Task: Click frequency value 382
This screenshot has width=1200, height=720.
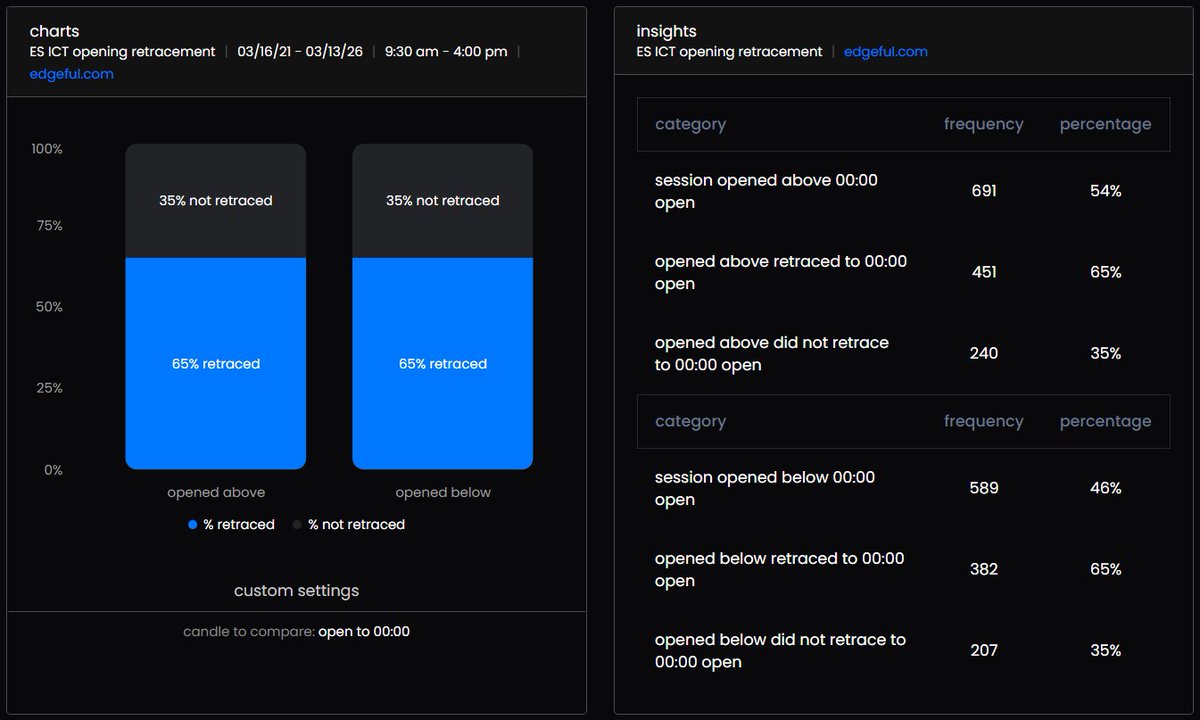Action: [984, 569]
